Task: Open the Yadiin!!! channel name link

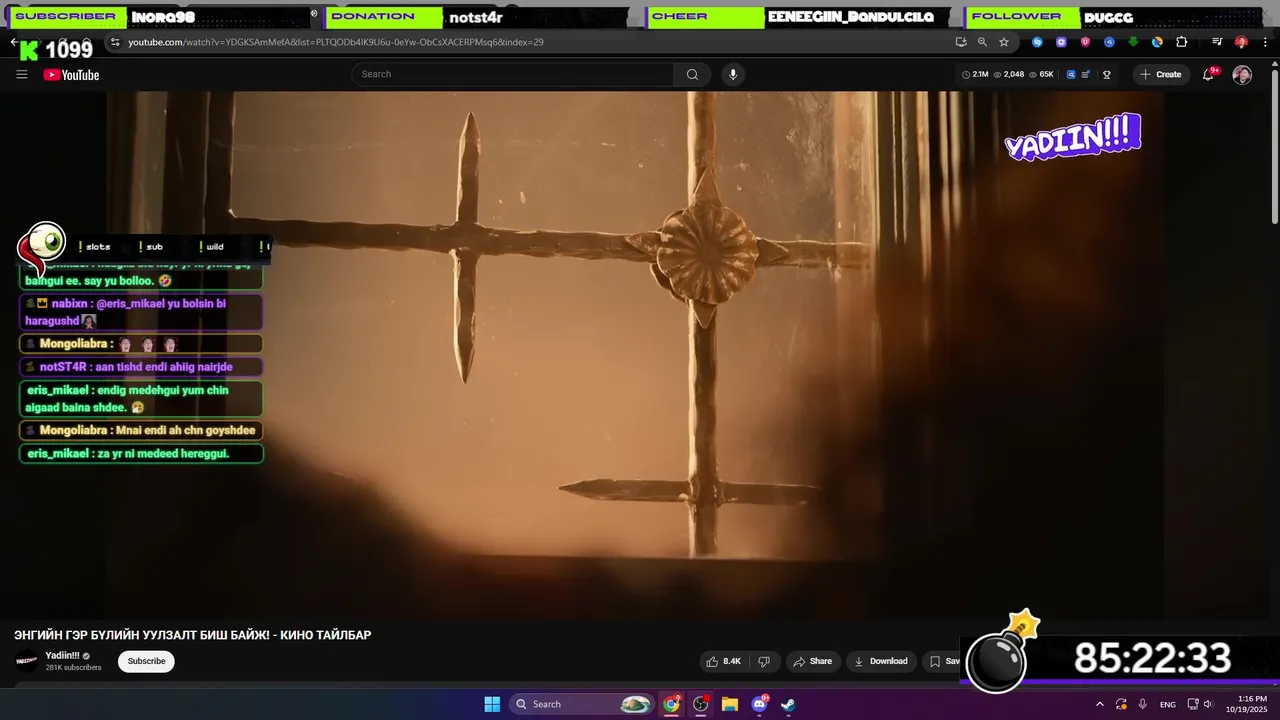Action: coord(62,656)
